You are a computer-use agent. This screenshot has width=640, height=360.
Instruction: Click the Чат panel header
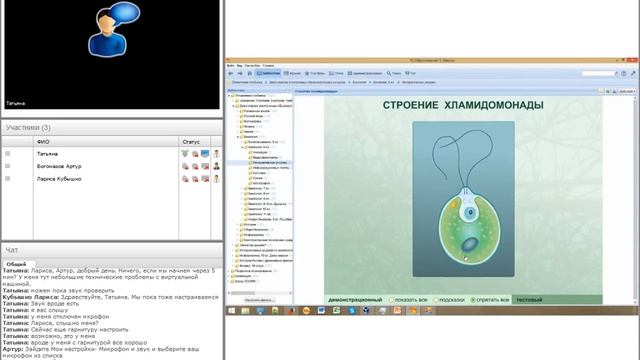coord(112,250)
